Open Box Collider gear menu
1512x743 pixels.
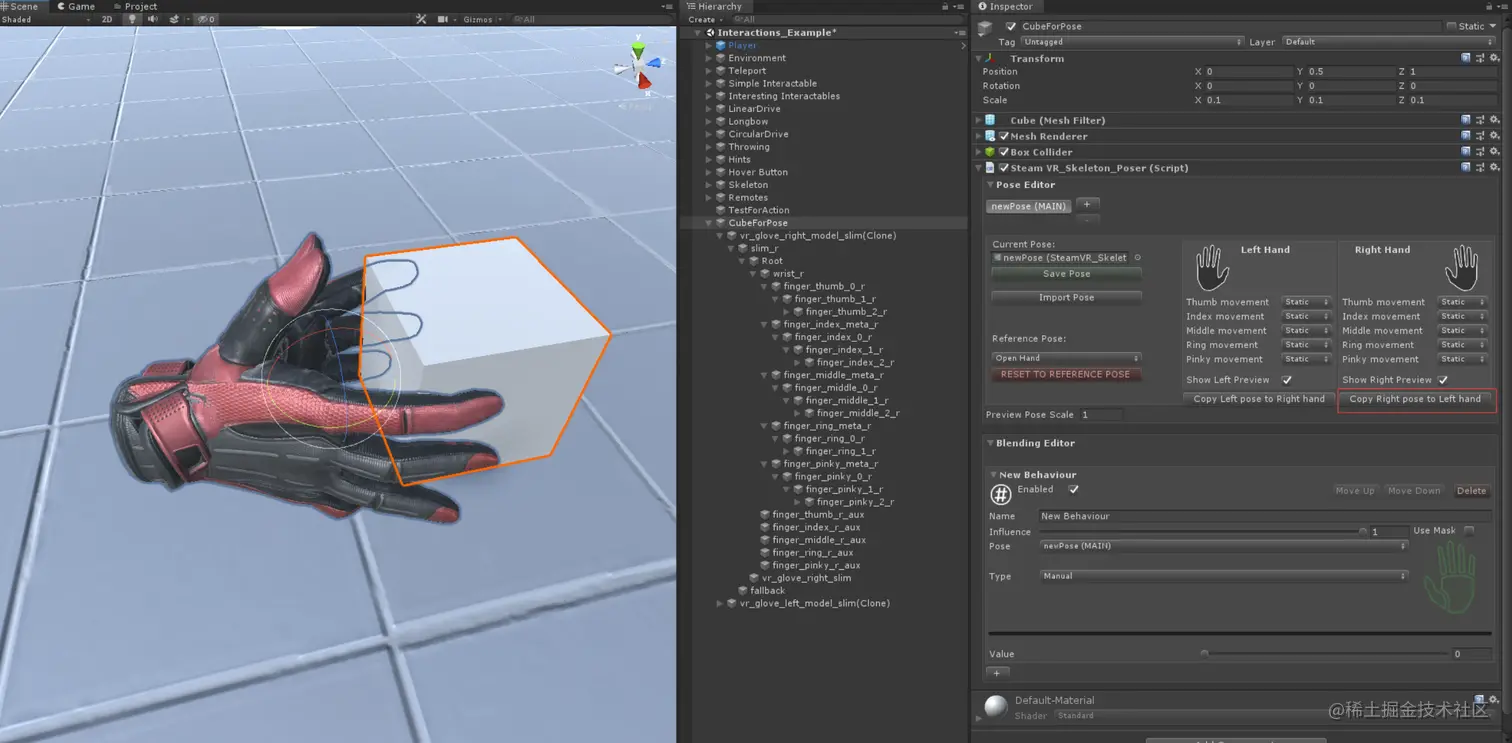[1494, 152]
